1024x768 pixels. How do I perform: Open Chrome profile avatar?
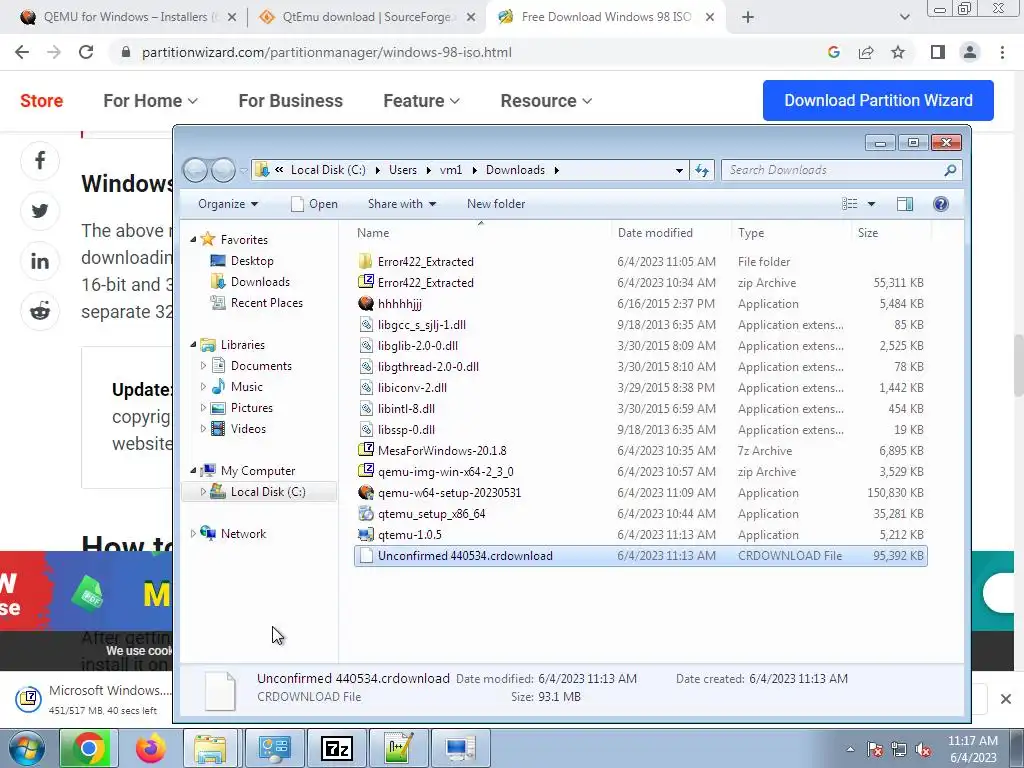coord(970,52)
